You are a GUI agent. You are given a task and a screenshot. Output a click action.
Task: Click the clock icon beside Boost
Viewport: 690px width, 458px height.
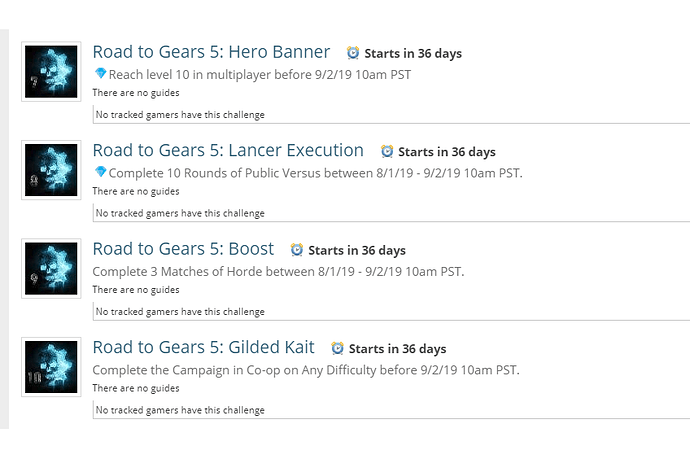coord(297,250)
